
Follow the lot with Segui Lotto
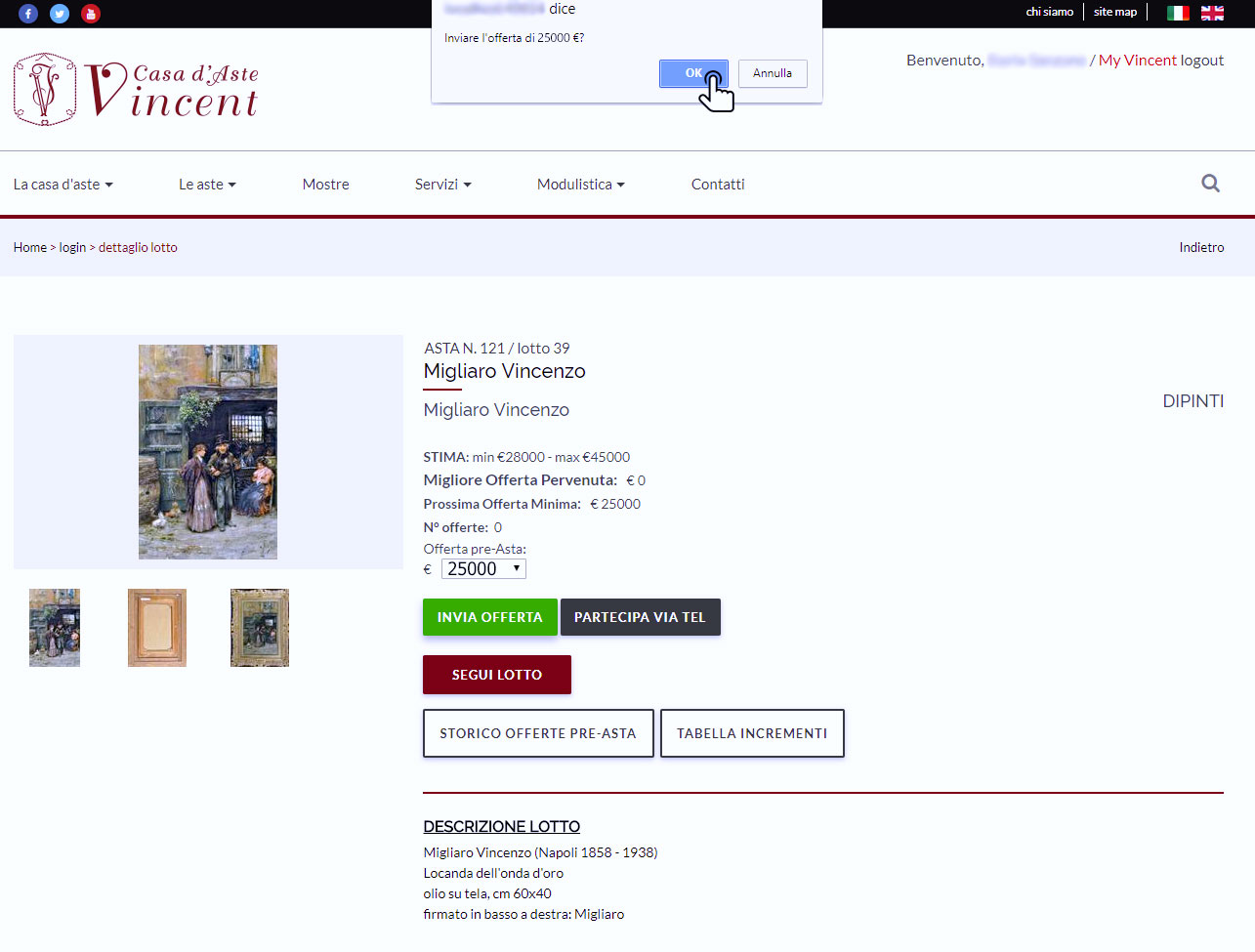tap(497, 675)
